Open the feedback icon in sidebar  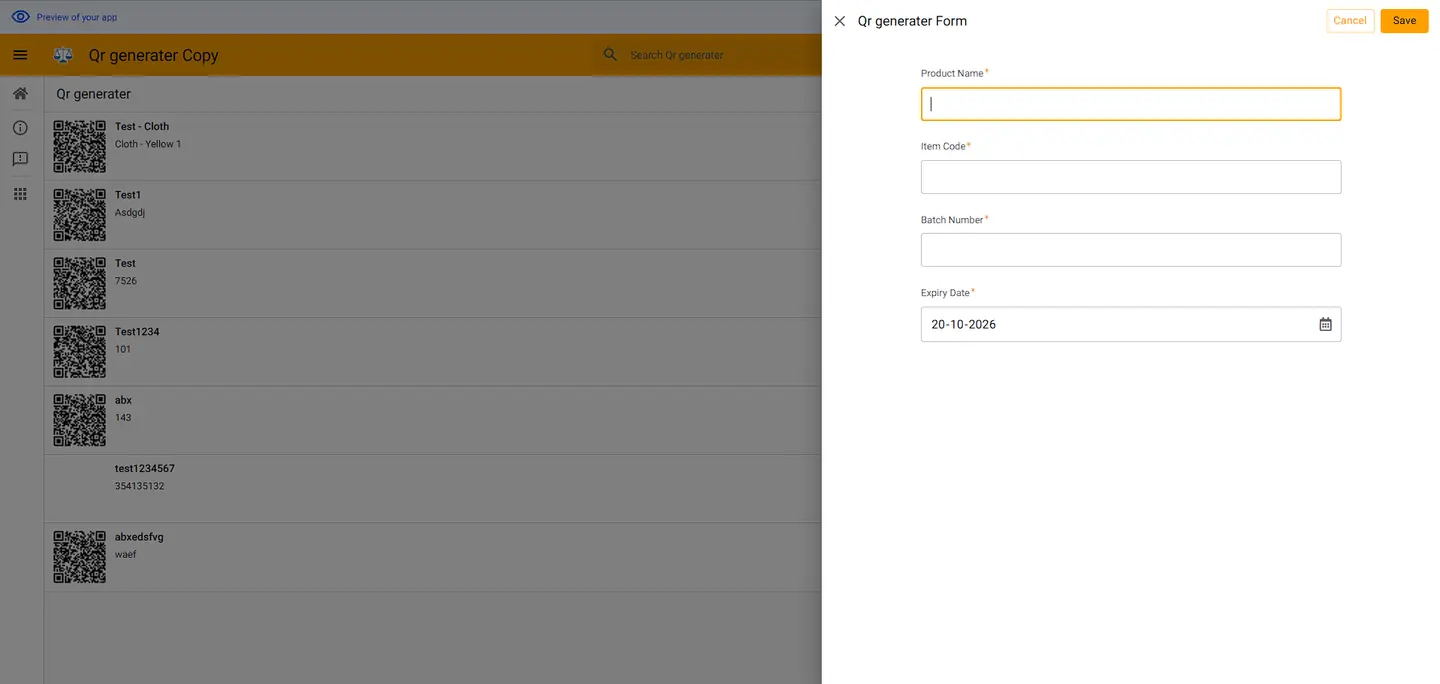tap(20, 159)
